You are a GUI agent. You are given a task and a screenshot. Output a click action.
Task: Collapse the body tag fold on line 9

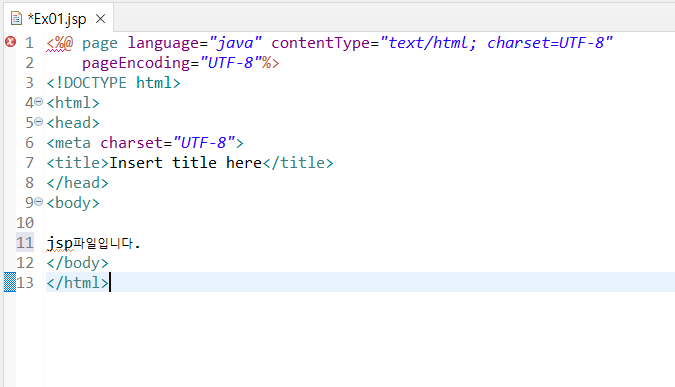click(x=38, y=202)
